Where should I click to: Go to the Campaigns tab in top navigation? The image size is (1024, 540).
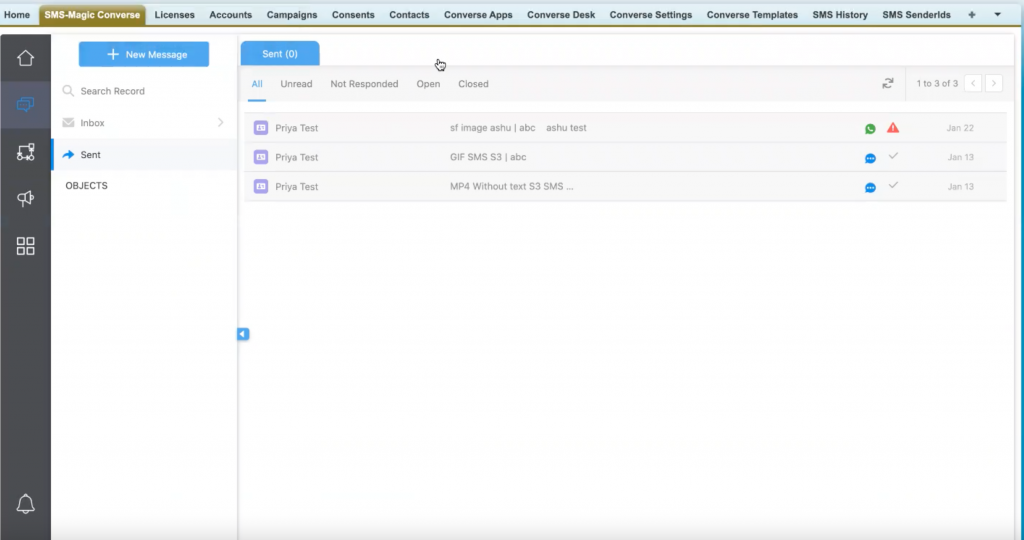click(x=292, y=14)
